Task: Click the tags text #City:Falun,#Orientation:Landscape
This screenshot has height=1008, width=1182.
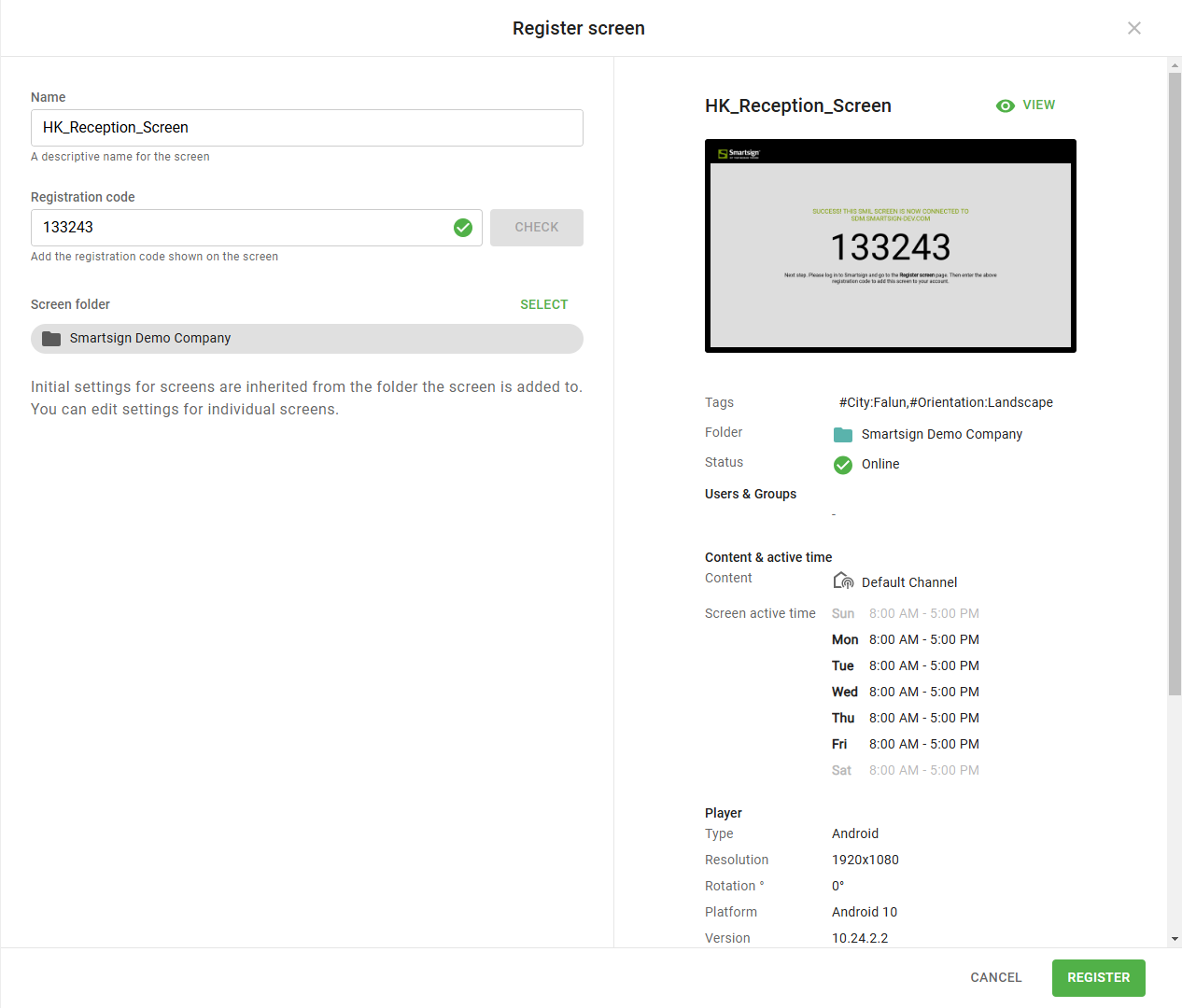Action: pyautogui.click(x=946, y=402)
